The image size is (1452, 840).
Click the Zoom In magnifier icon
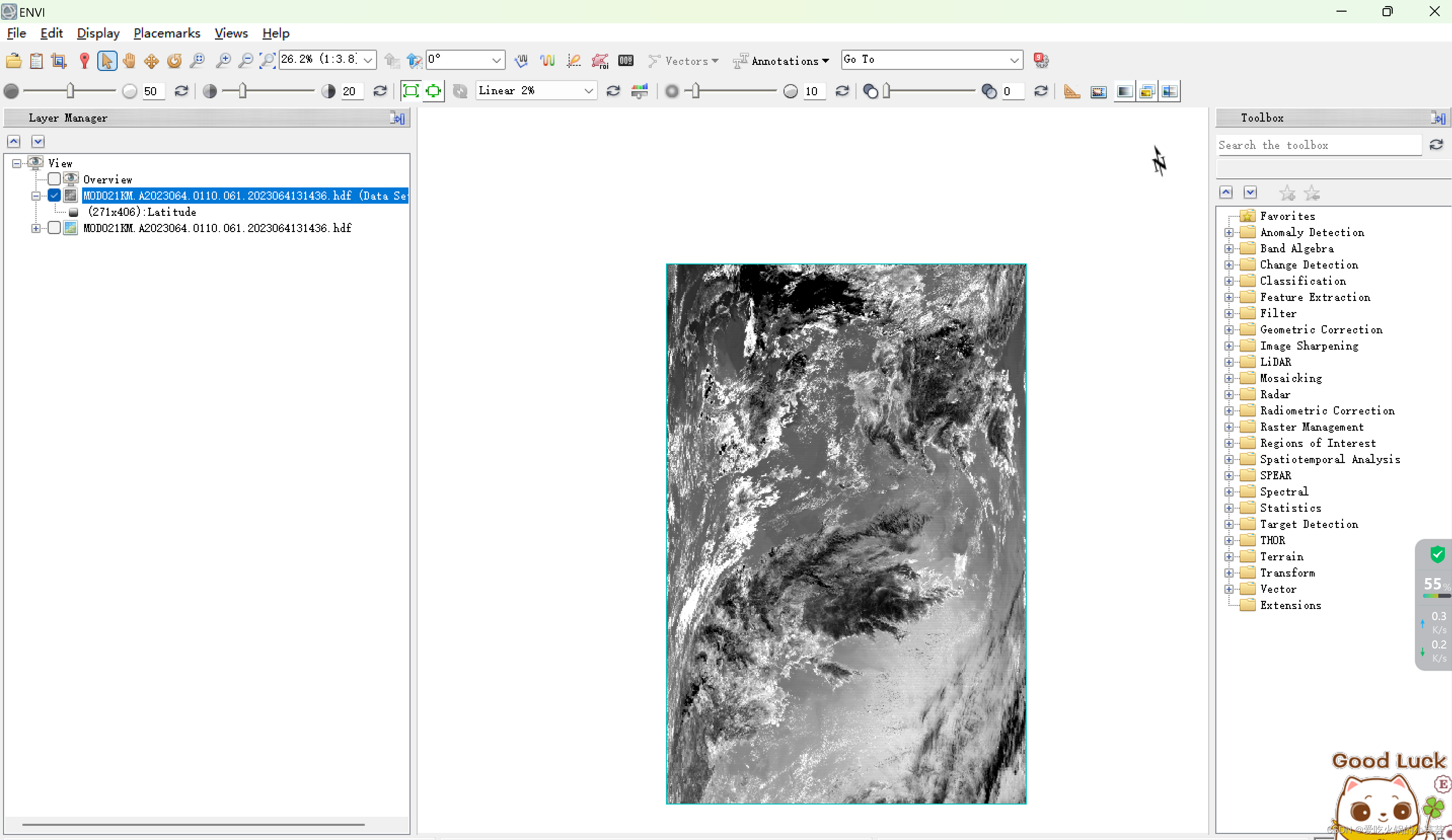point(223,60)
